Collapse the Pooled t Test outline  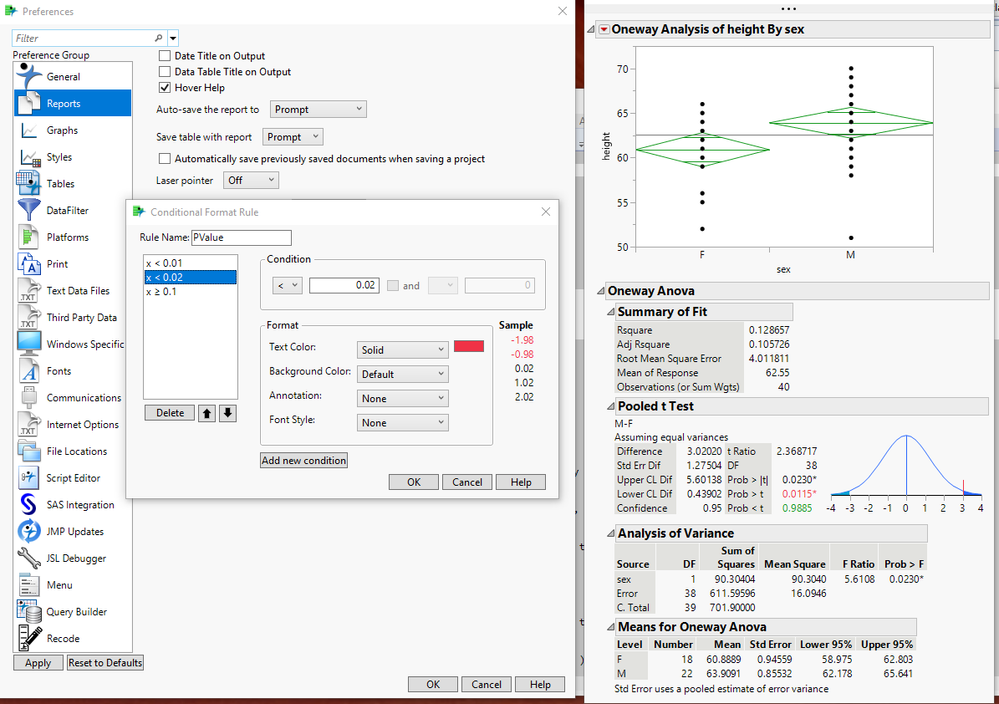coord(610,406)
